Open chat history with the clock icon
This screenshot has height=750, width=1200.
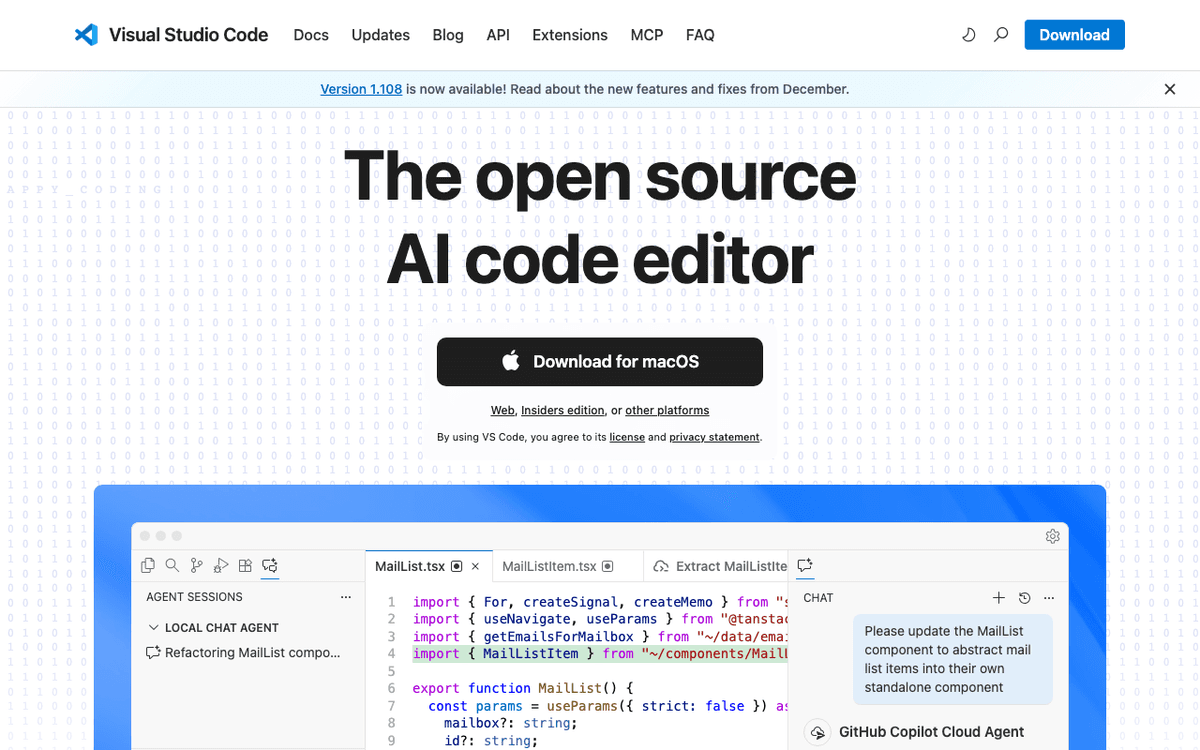[x=1024, y=597]
